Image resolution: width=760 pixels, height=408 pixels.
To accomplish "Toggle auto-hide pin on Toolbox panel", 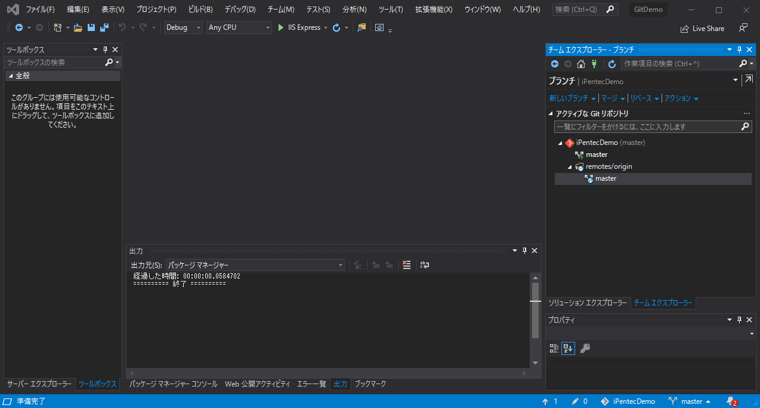I will pos(105,49).
